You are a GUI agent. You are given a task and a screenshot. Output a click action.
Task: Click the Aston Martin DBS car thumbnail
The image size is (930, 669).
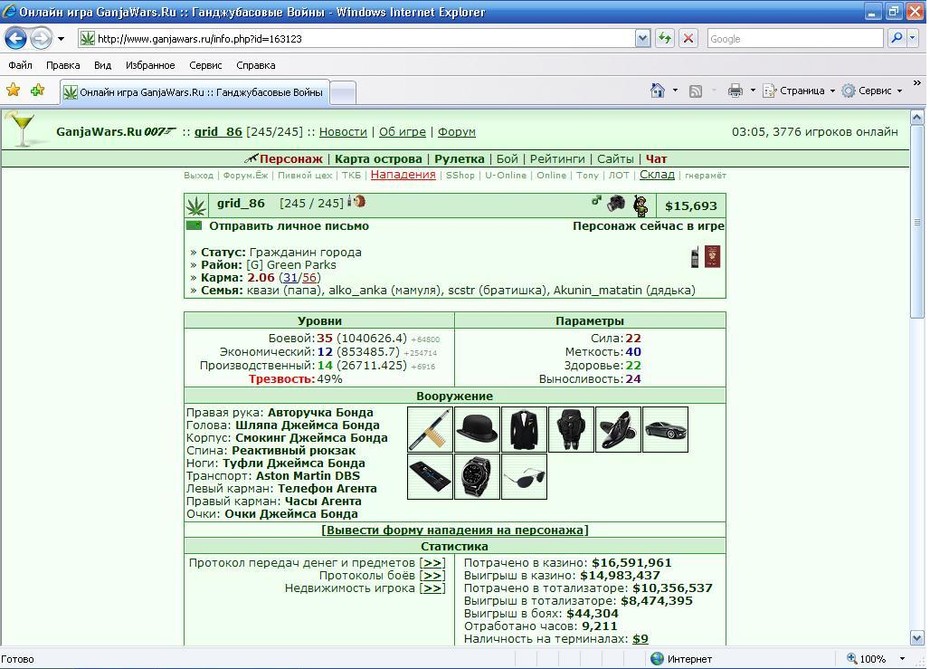point(665,429)
